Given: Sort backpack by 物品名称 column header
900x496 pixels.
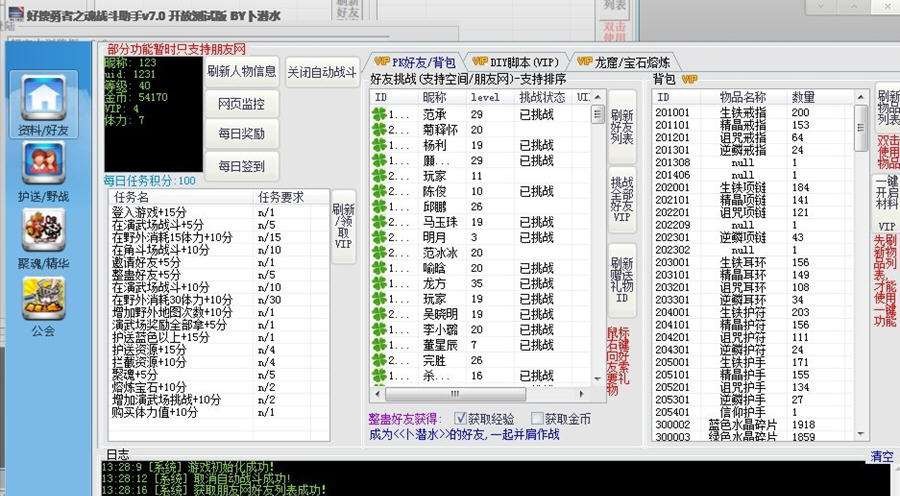Looking at the screenshot, I should click(x=742, y=97).
